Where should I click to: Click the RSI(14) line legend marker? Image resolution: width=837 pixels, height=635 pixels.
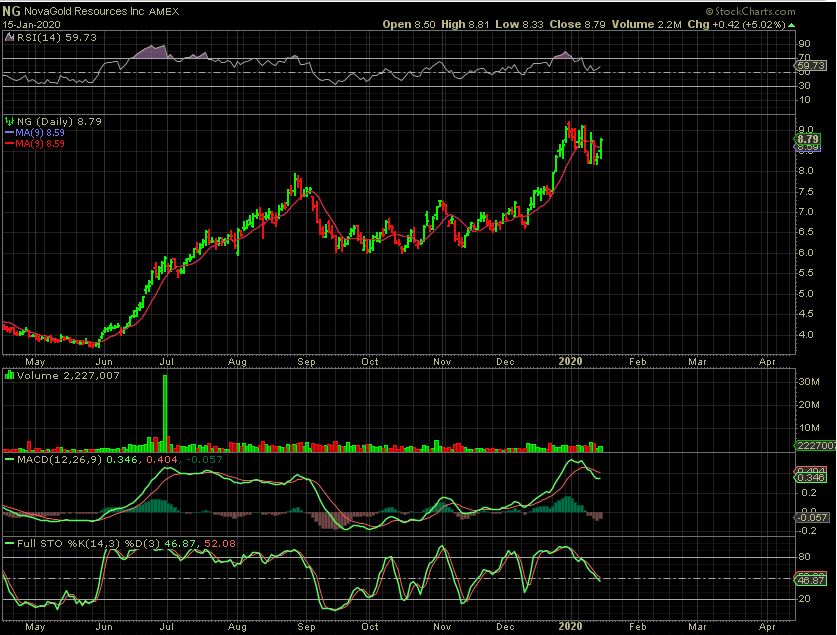tap(10, 37)
